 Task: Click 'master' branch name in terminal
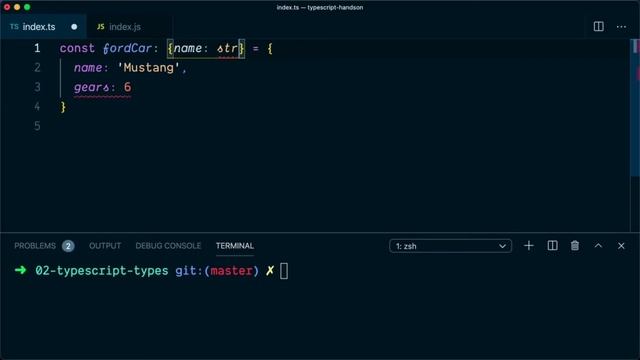(231, 271)
